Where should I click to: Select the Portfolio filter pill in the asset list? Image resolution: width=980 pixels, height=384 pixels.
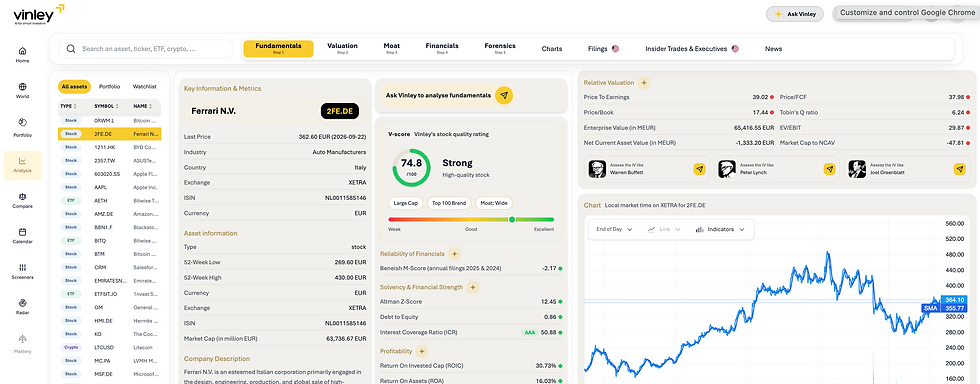coord(109,86)
